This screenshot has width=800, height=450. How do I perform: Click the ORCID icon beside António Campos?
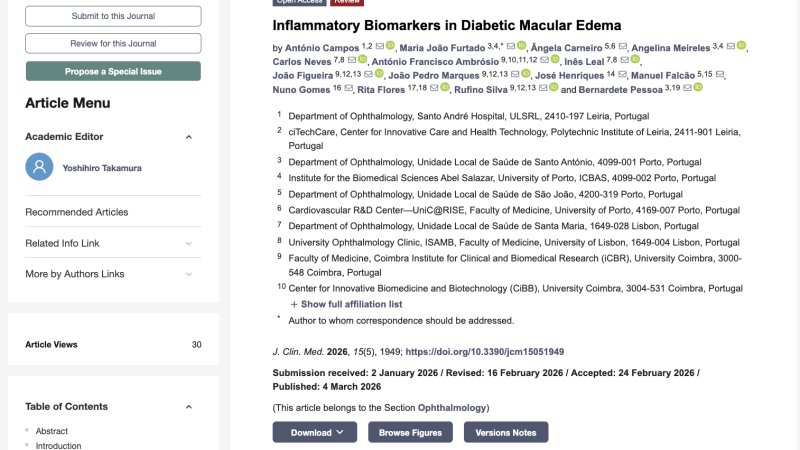pyautogui.click(x=391, y=46)
